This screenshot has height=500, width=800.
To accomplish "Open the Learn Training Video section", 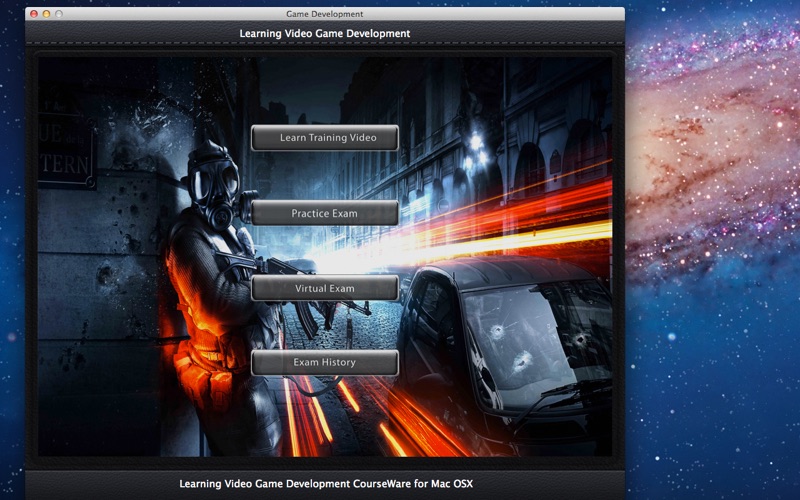I will point(324,138).
